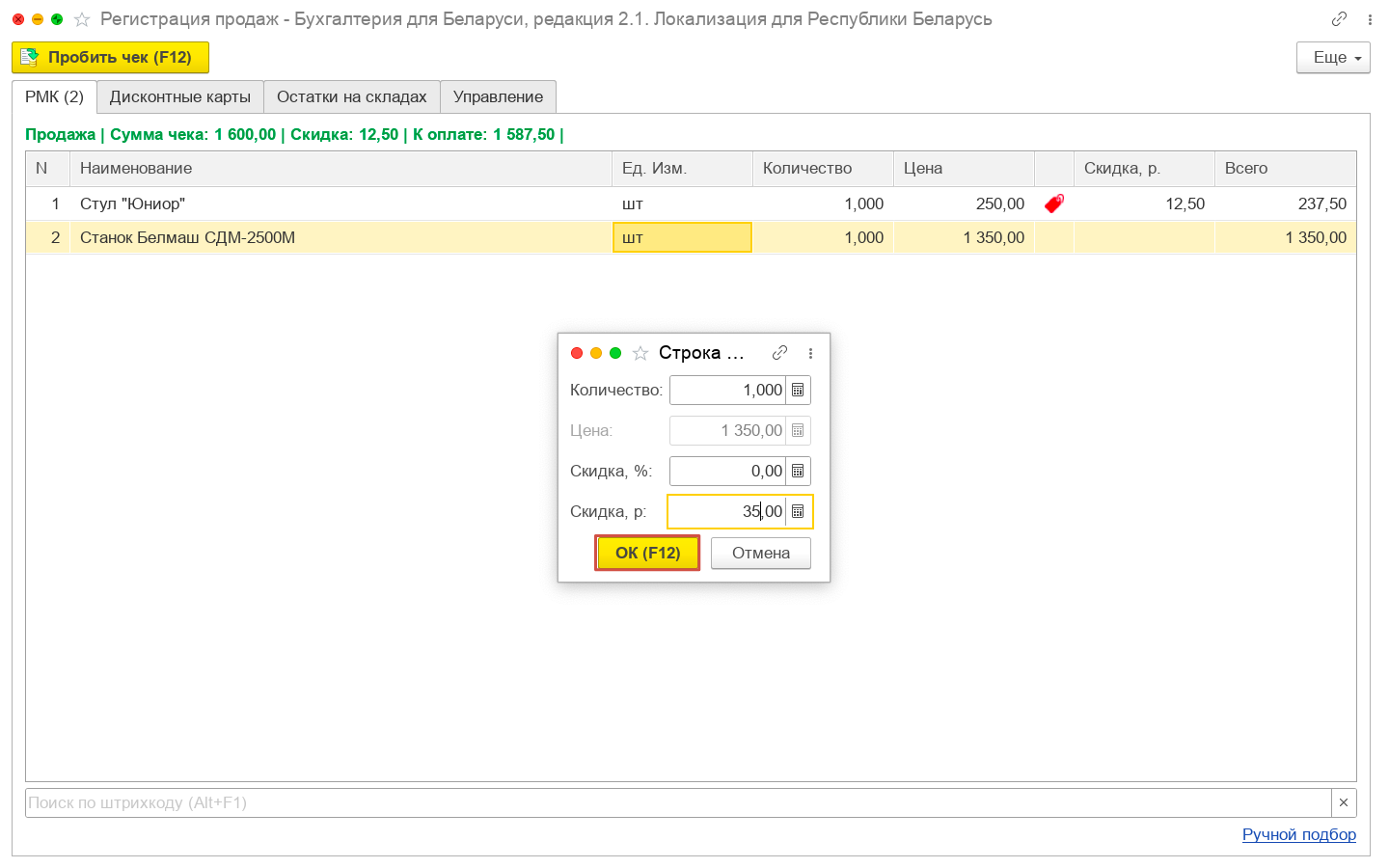Open the Остатки на складах tab
Screen dimensions: 1389x868
351,96
